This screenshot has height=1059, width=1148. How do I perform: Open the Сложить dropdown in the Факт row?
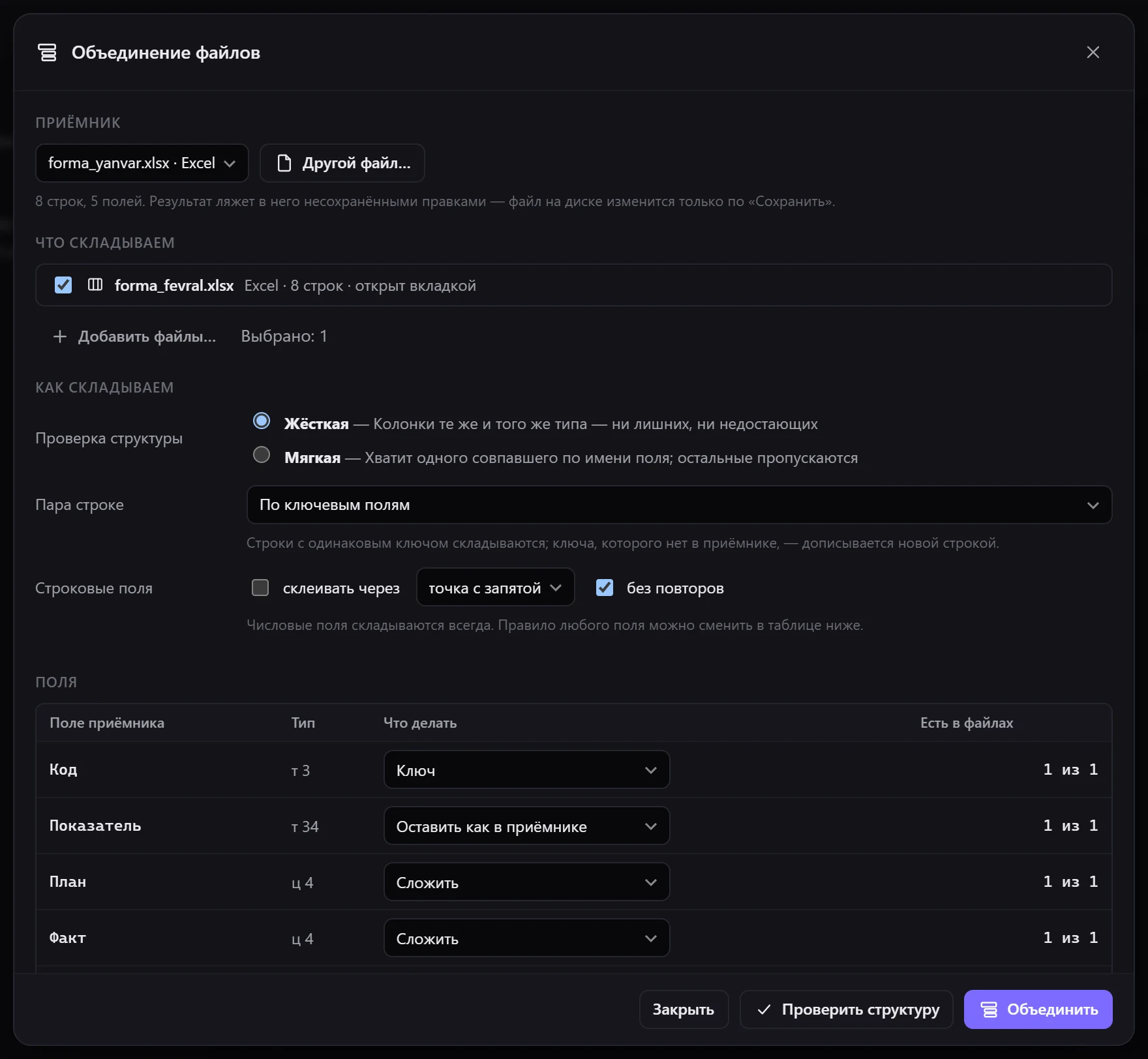pyautogui.click(x=526, y=938)
